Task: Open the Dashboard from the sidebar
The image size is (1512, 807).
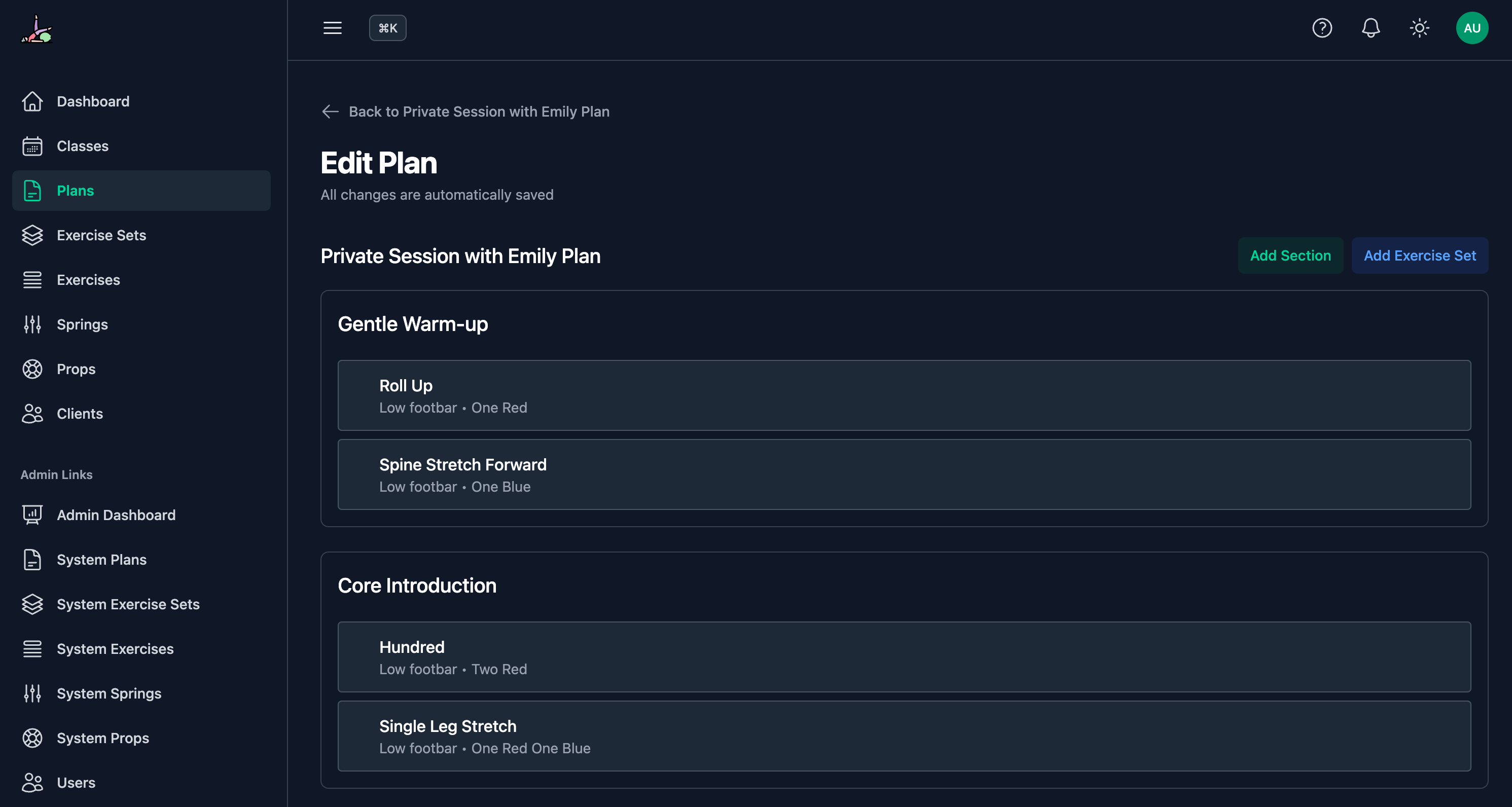Action: 32,101
